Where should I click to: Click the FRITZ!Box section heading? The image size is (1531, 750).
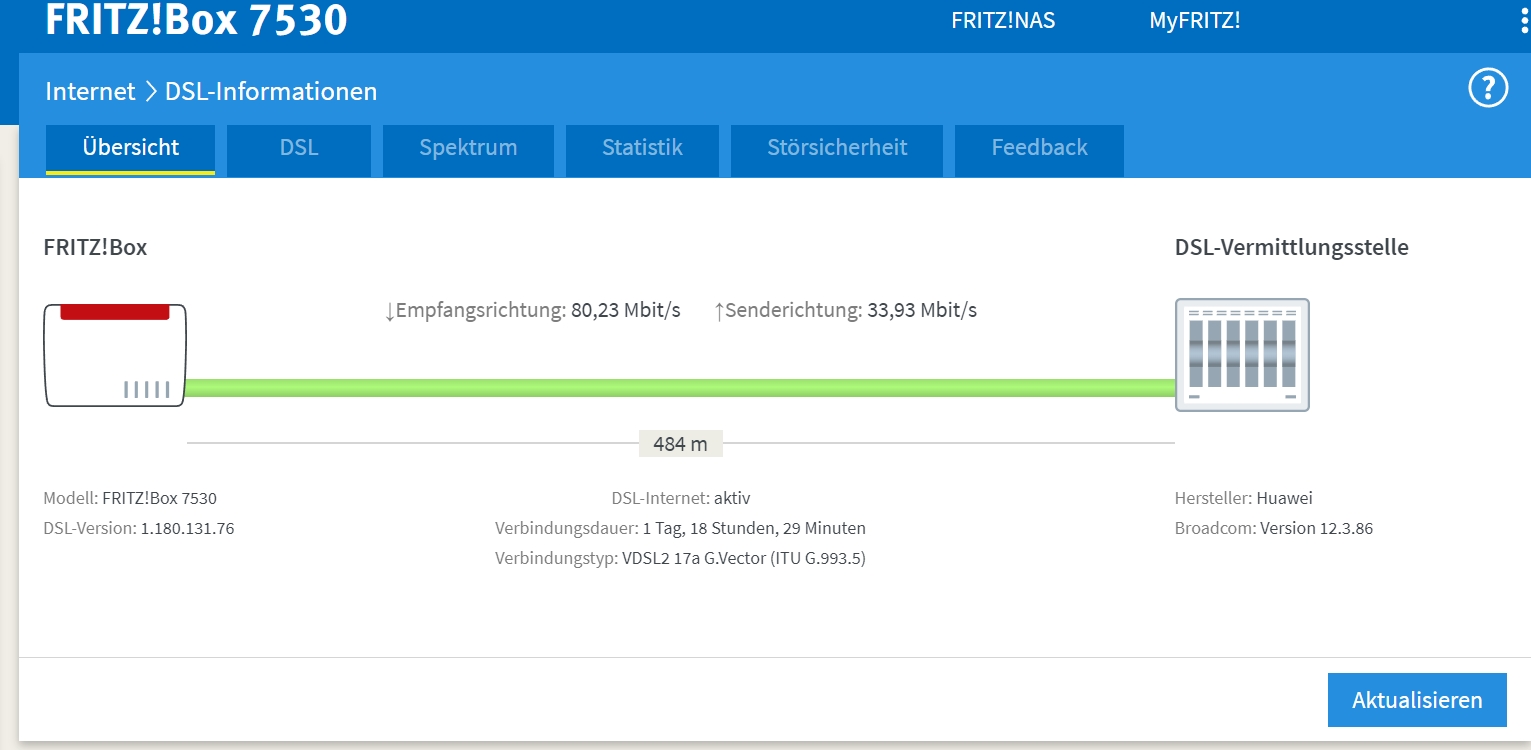[95, 248]
